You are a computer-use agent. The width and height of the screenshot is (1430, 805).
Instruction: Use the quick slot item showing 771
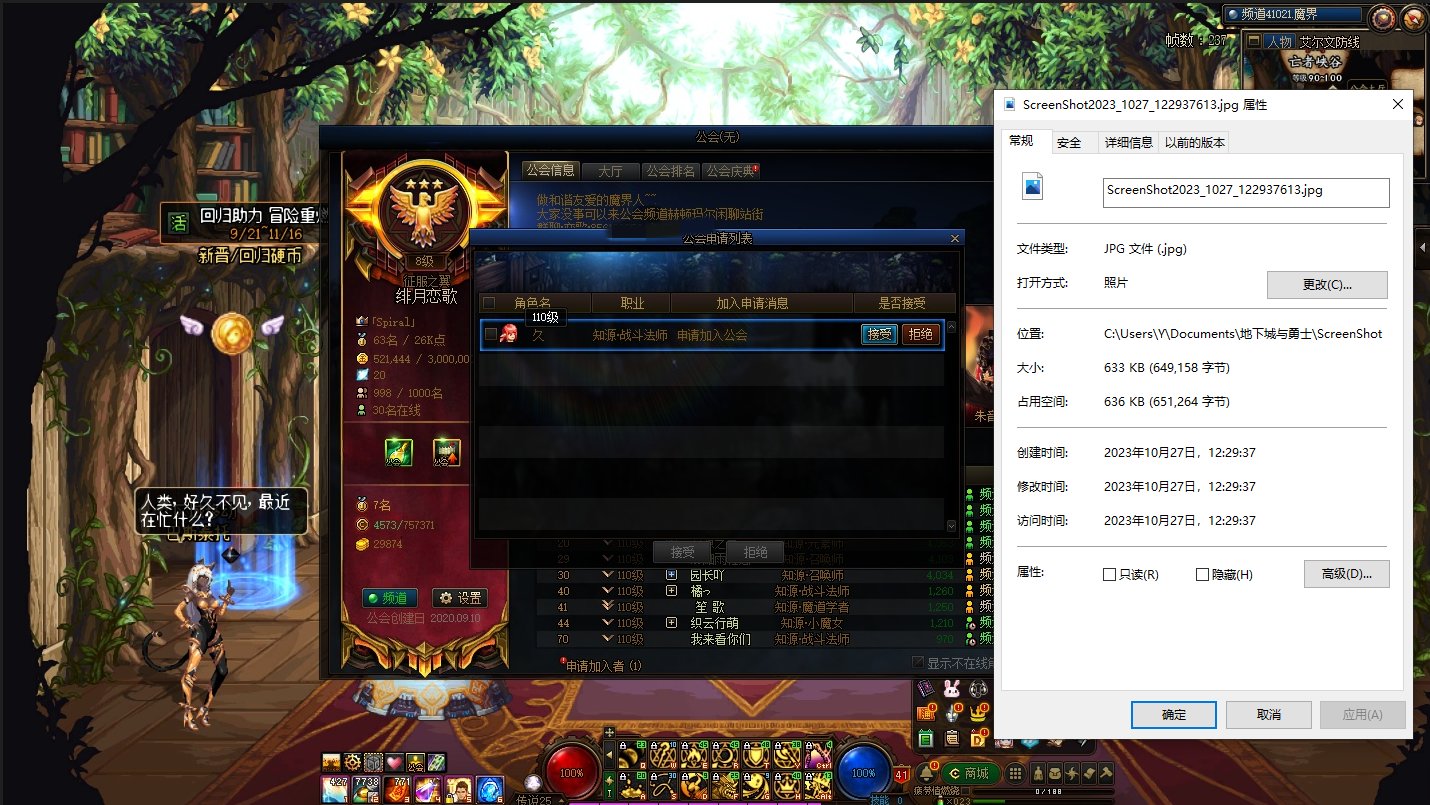tap(397, 789)
